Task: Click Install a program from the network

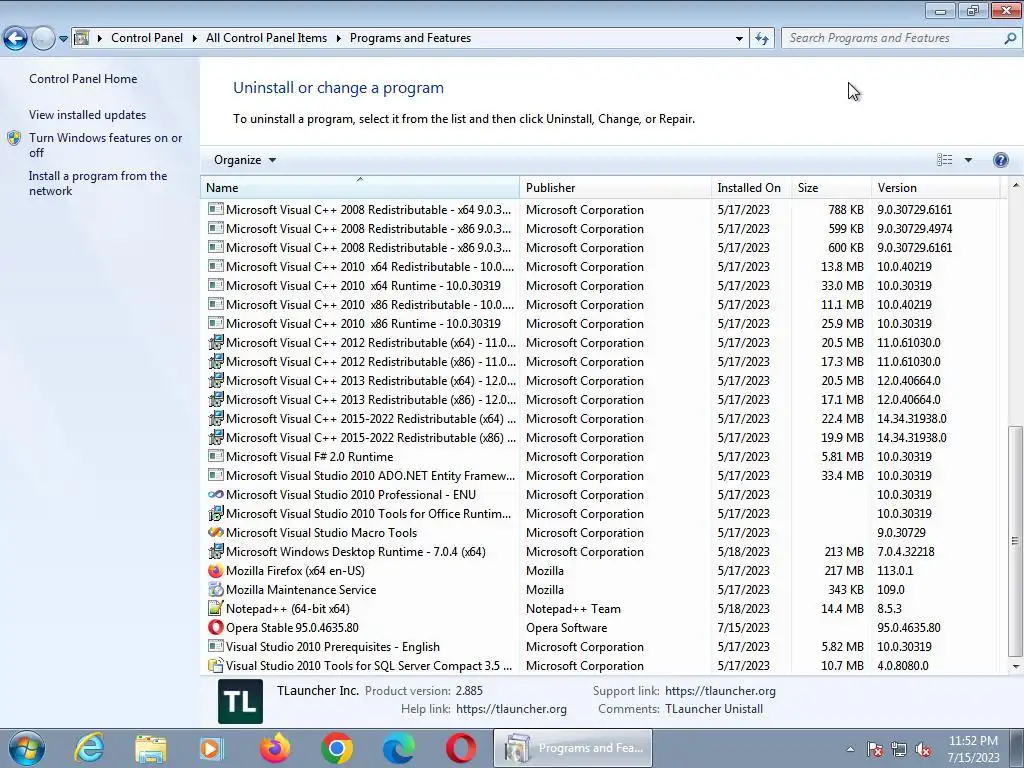Action: point(98,184)
